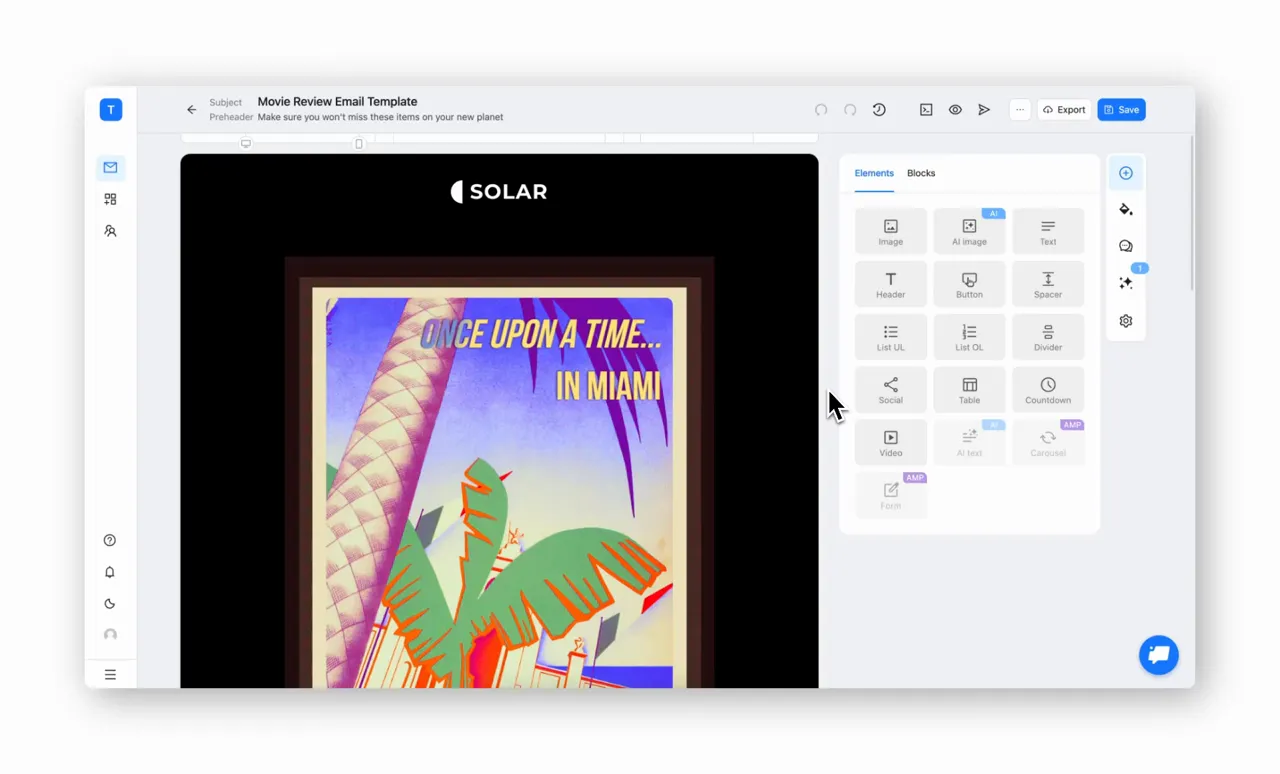
Task: Preview email with the eye icon
Action: pos(955,110)
